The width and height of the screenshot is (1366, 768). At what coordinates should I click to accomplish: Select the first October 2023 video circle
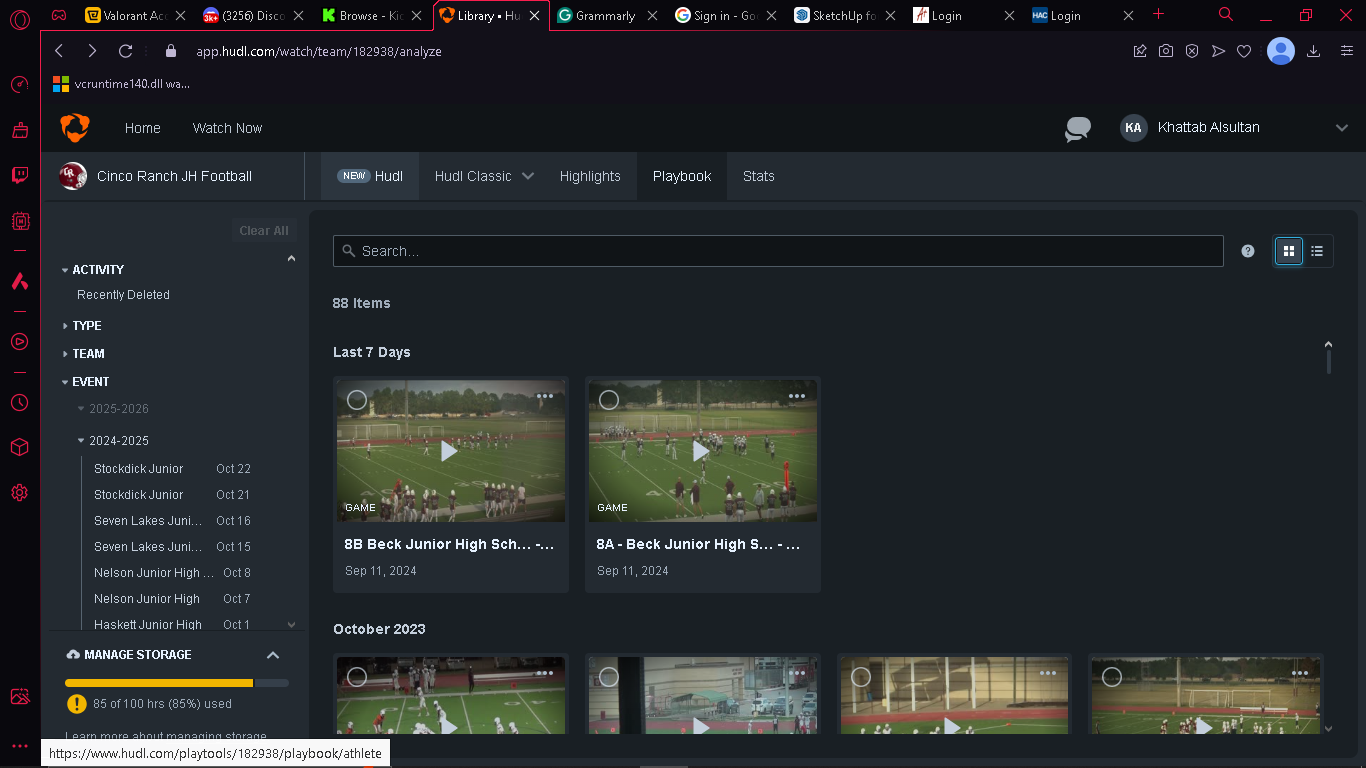pos(357,677)
